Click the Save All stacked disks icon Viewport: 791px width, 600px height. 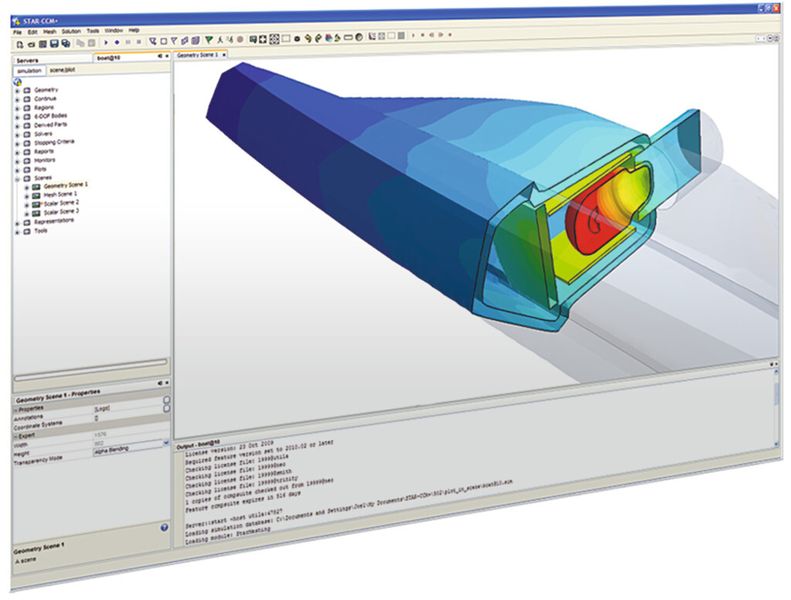pyautogui.click(x=66, y=44)
